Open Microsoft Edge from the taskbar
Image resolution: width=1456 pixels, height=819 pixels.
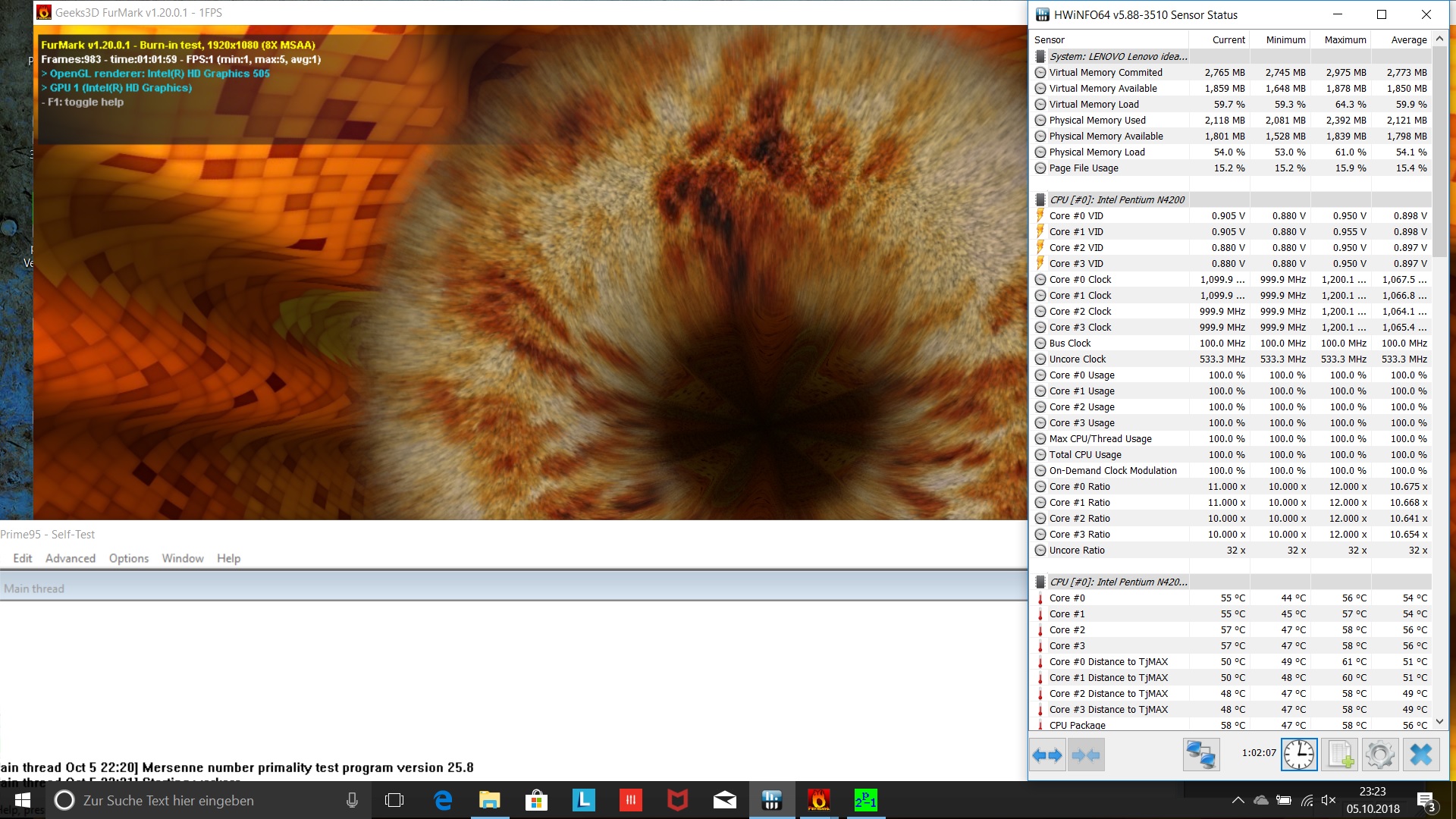tap(443, 800)
